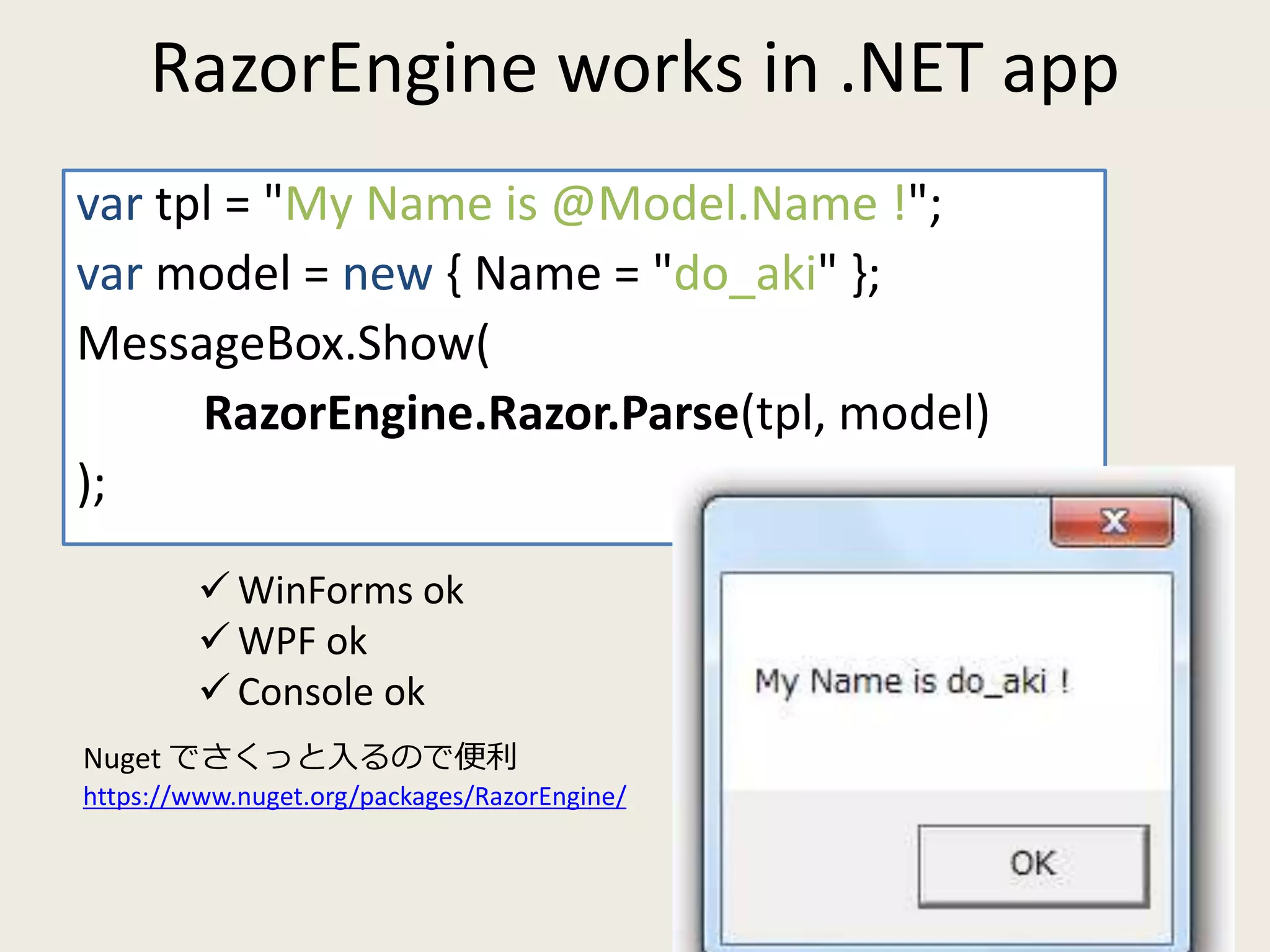
Task: Click the 'My Name is do_aki !' message text
Action: pos(912,682)
